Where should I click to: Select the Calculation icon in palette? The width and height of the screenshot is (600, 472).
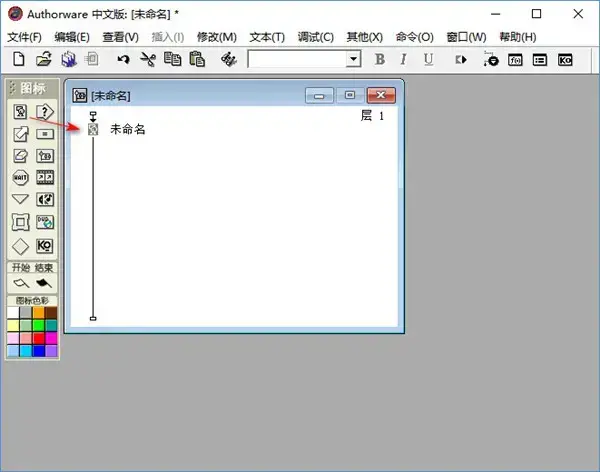point(45,134)
